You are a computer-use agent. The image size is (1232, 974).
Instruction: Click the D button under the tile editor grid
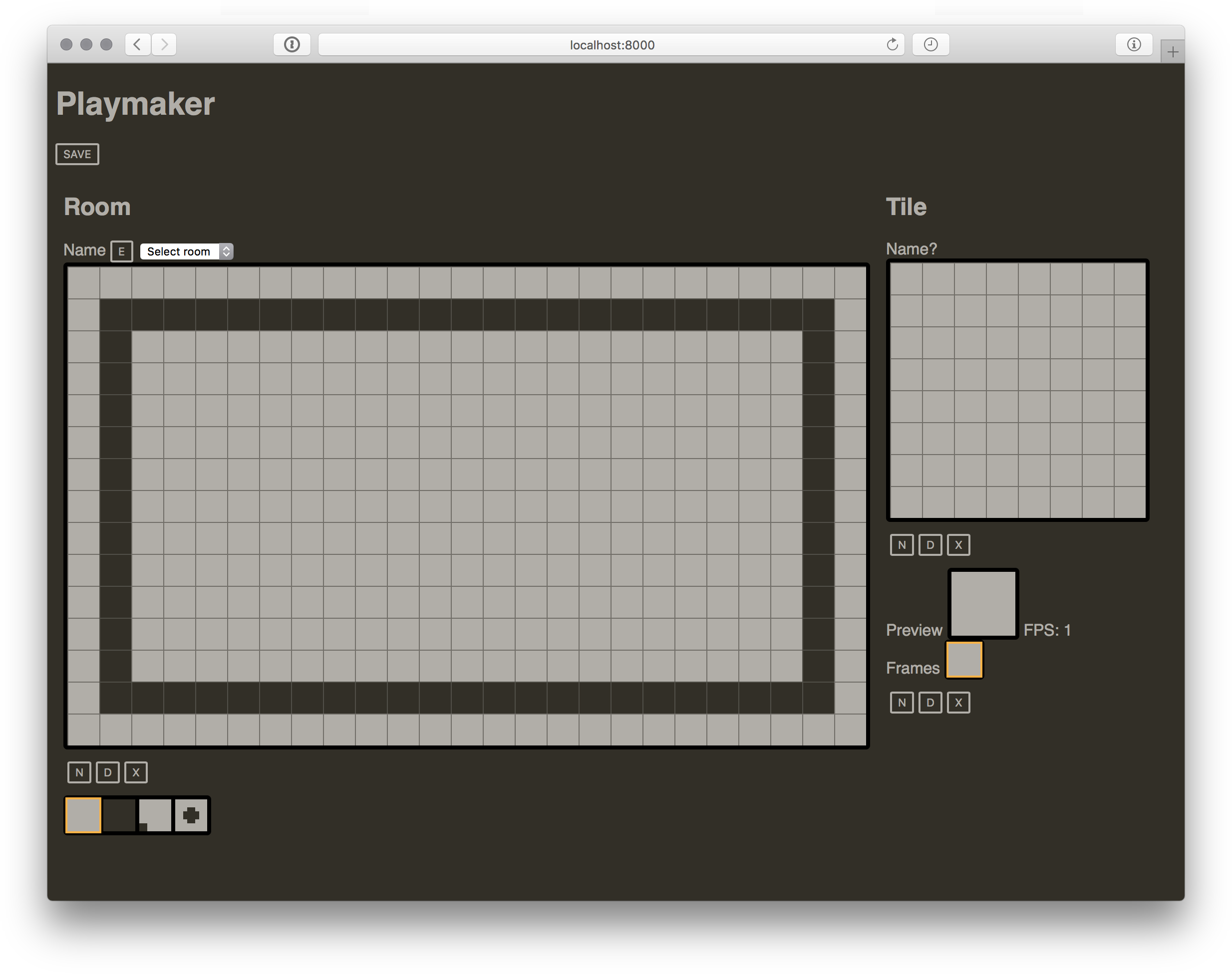pos(930,544)
